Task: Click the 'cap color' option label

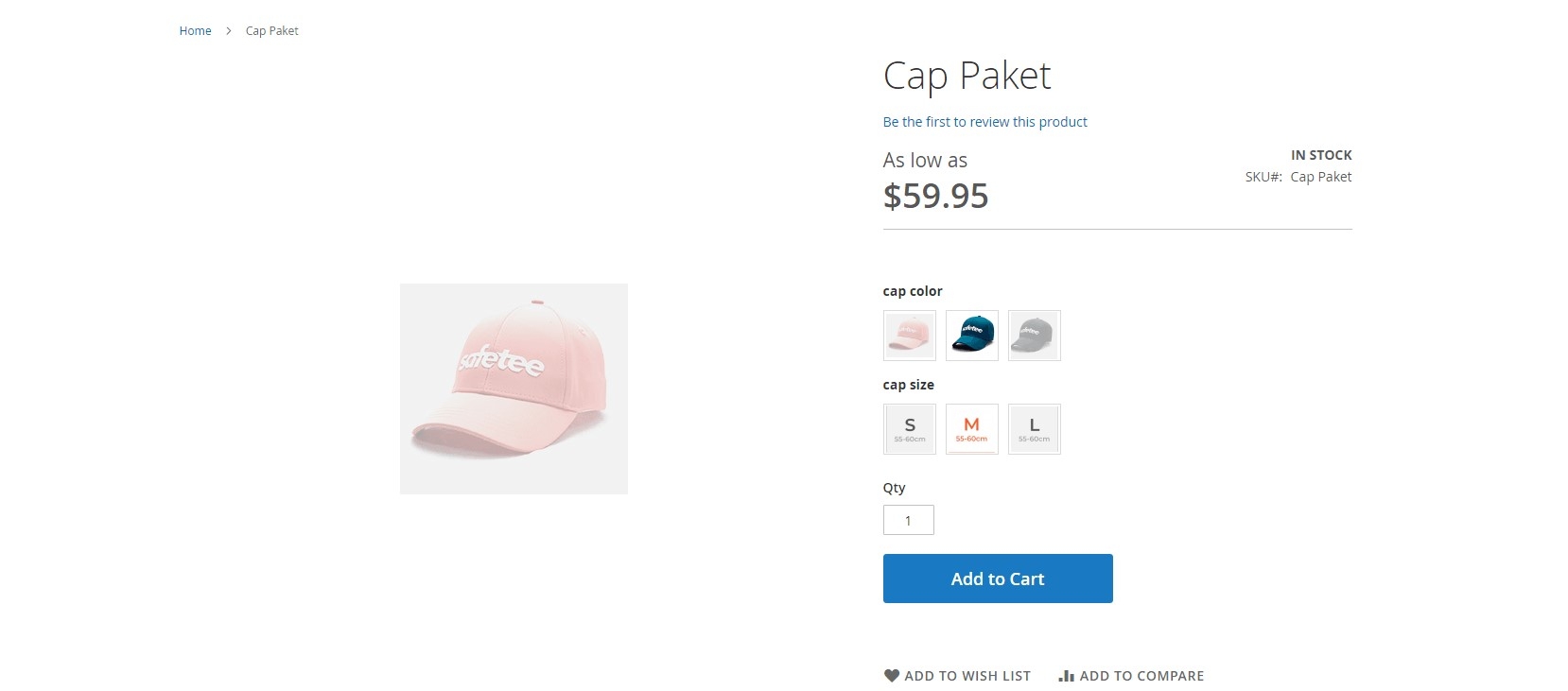Action: (912, 291)
